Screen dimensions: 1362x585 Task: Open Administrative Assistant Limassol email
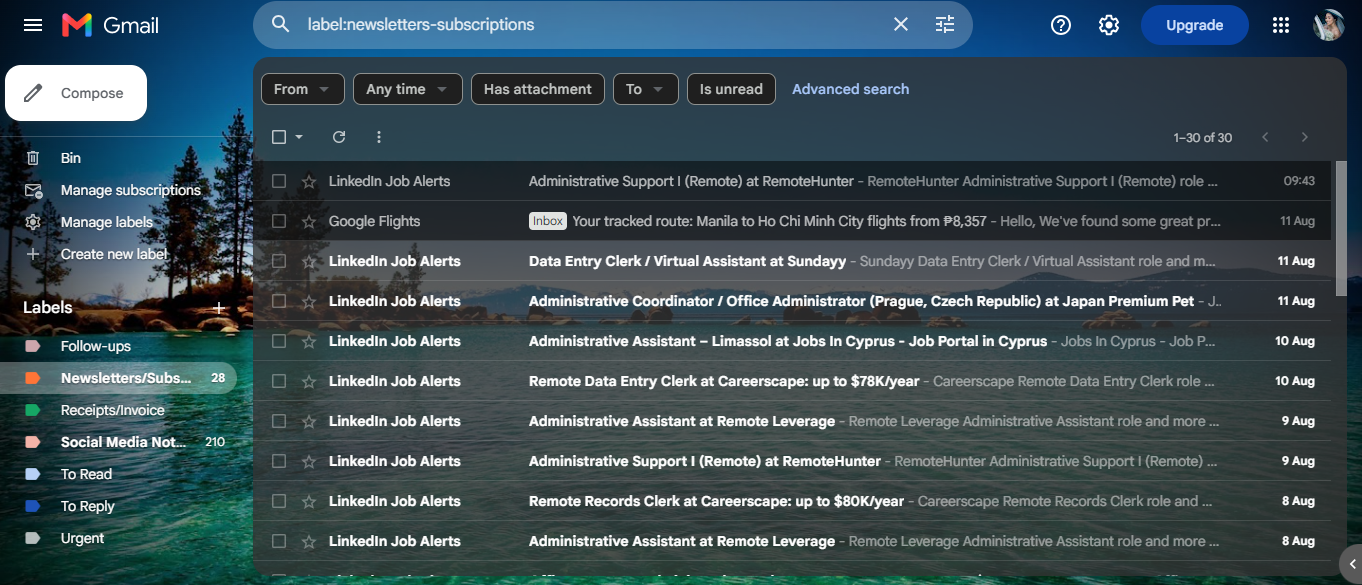(792, 341)
